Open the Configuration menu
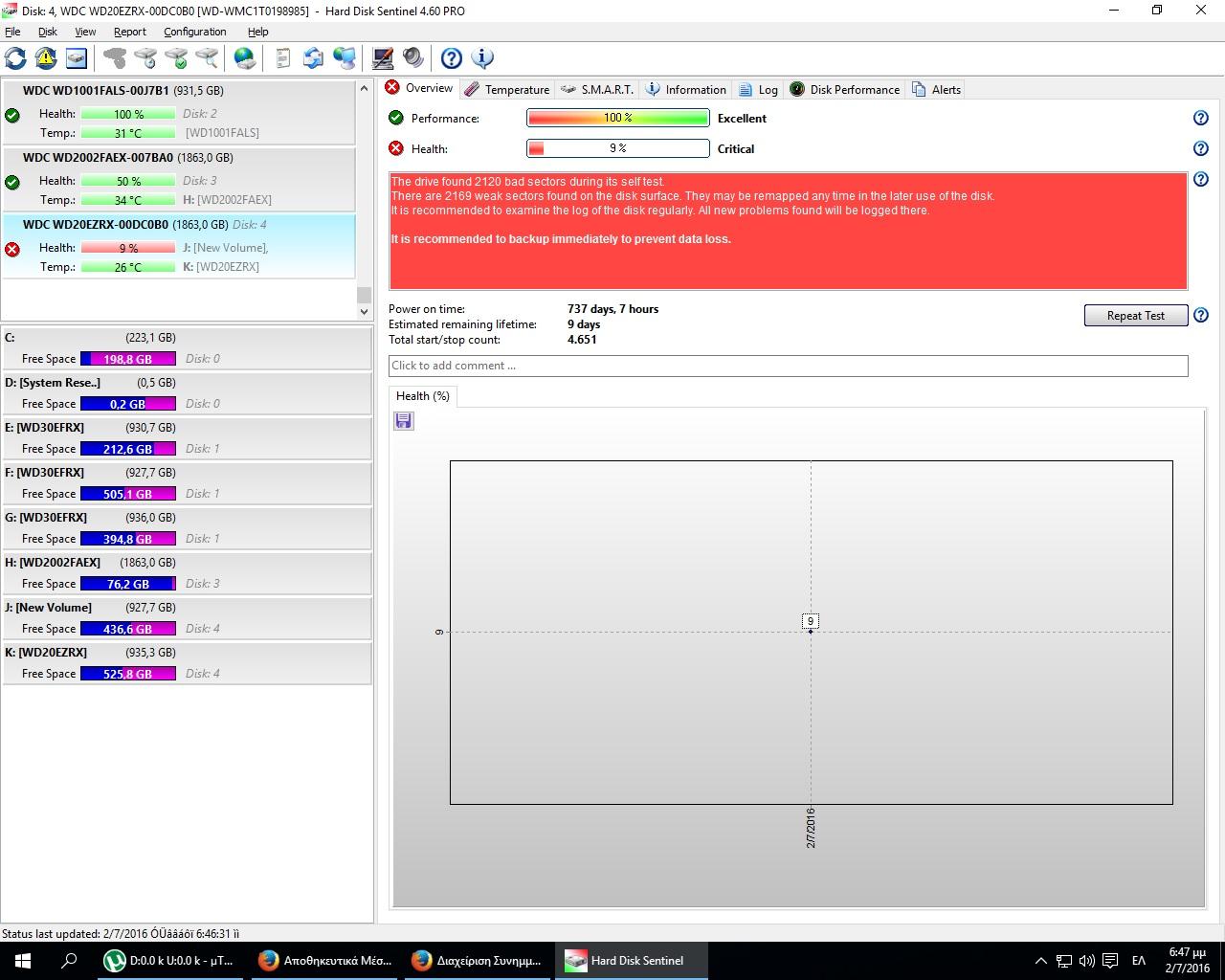 pos(195,32)
